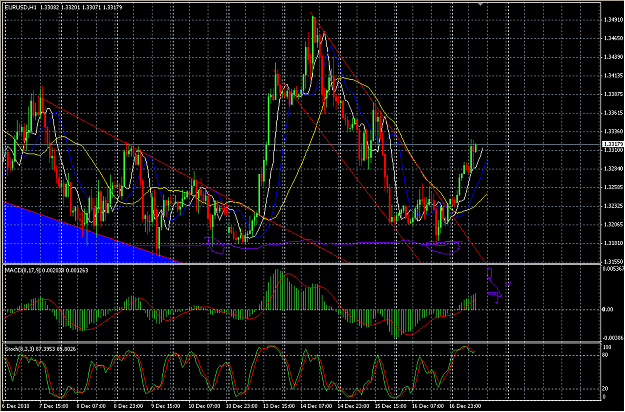Click the 14 Dec 07:00 time label
Viewport: 625px width, 412px height.
(x=315, y=406)
